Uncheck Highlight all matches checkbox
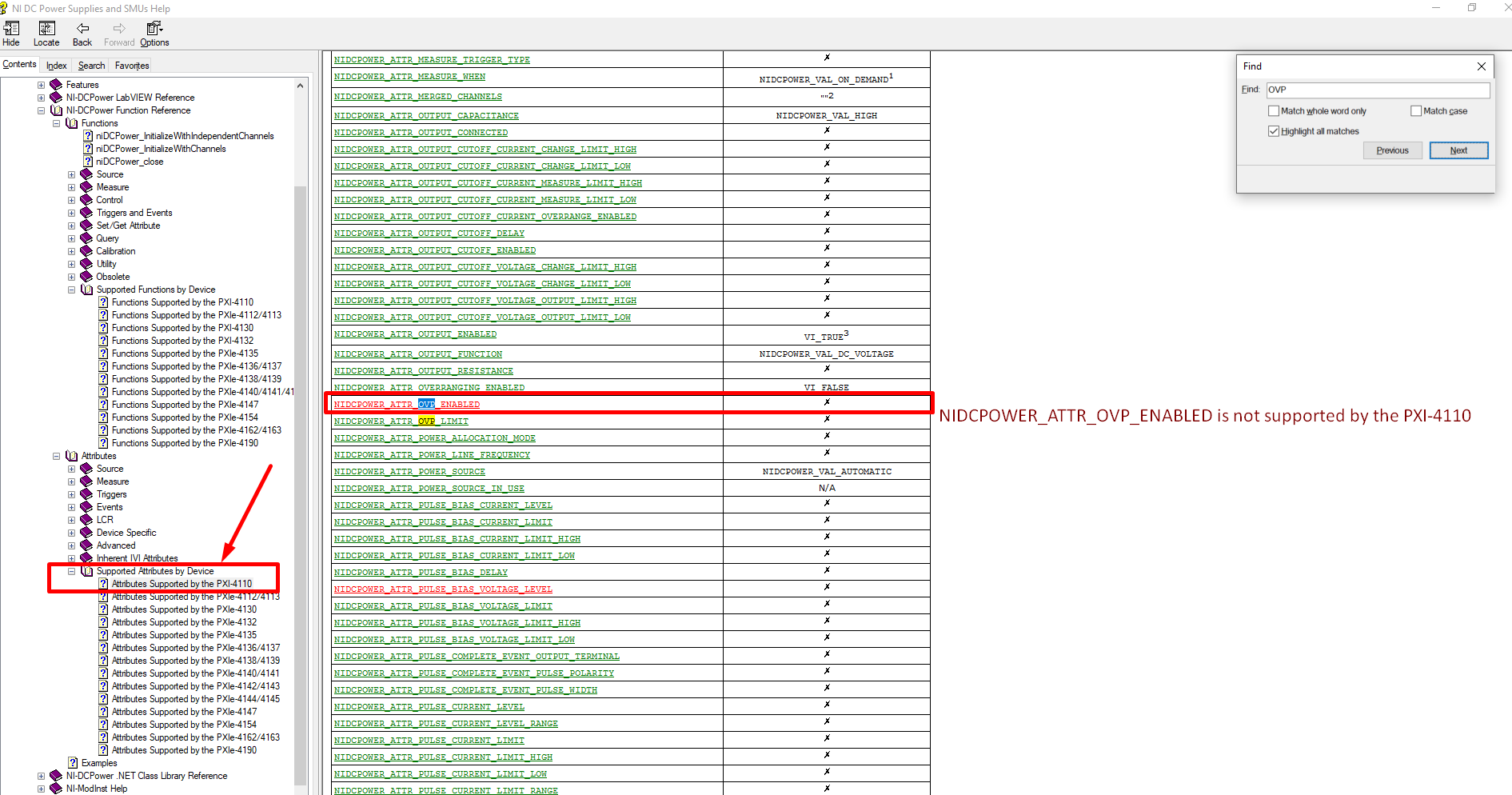Image resolution: width=1512 pixels, height=795 pixels. (1274, 131)
